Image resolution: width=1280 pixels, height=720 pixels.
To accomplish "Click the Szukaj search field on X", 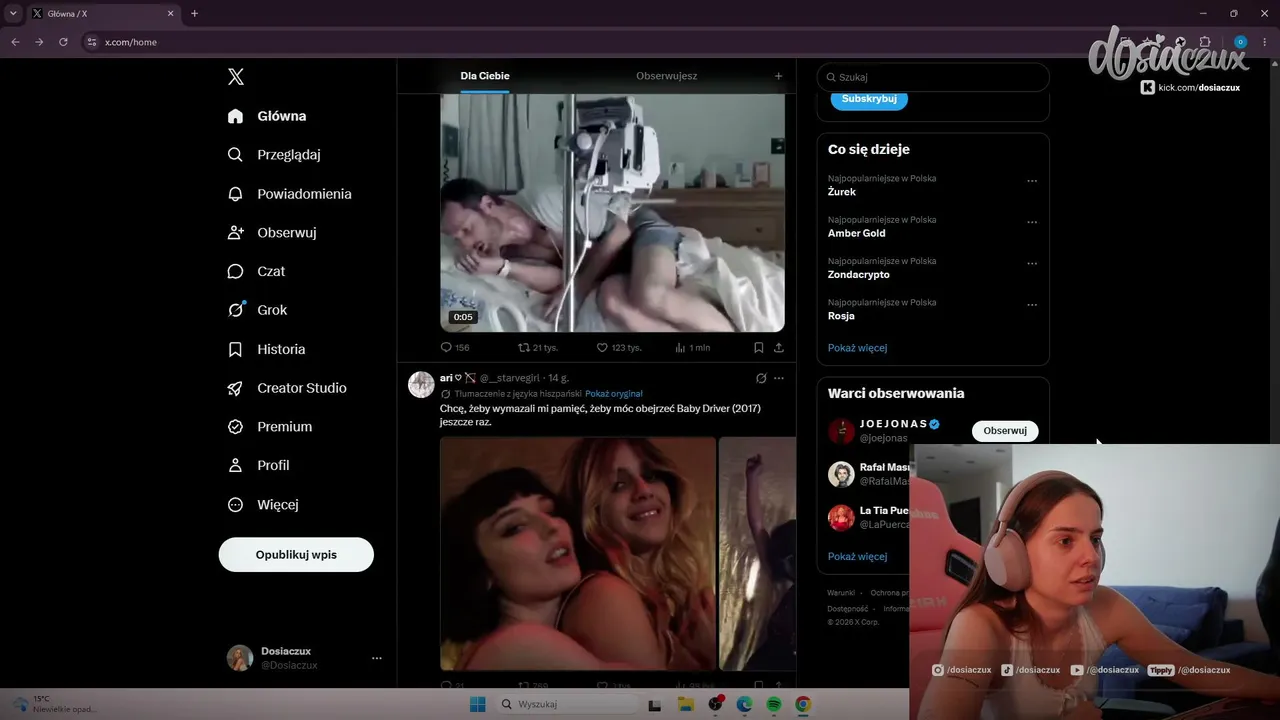I will click(x=933, y=77).
